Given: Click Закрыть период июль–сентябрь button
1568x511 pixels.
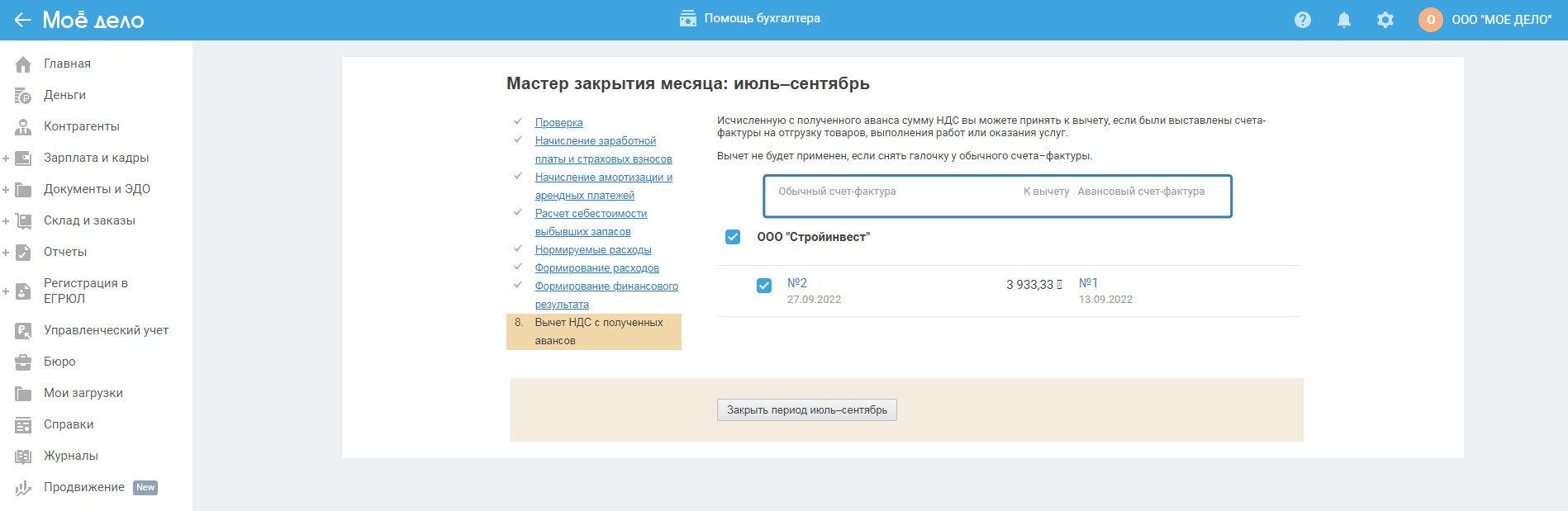Looking at the screenshot, I should [806, 410].
